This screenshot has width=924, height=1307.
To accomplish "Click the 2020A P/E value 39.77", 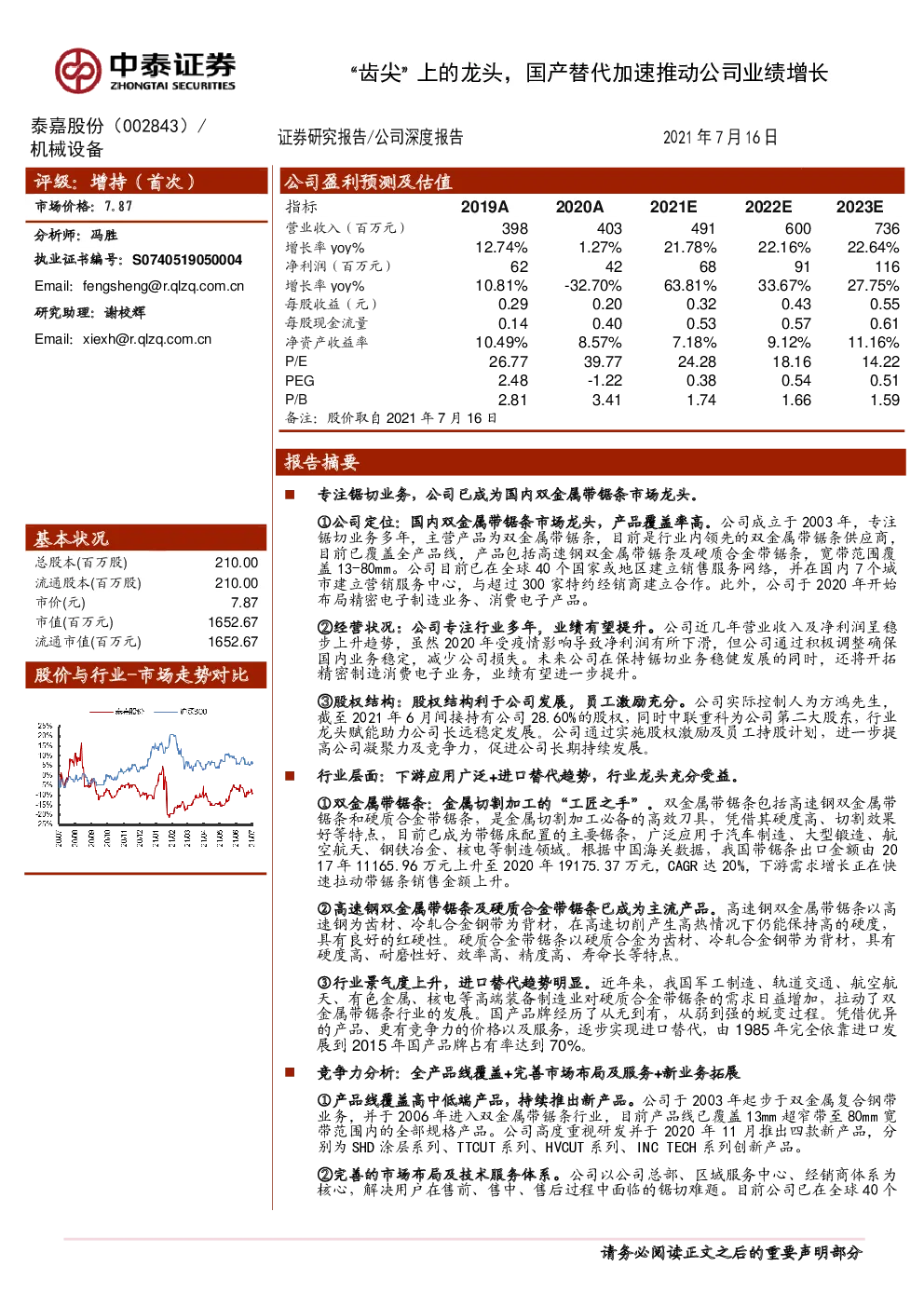I will pyautogui.click(x=603, y=361).
